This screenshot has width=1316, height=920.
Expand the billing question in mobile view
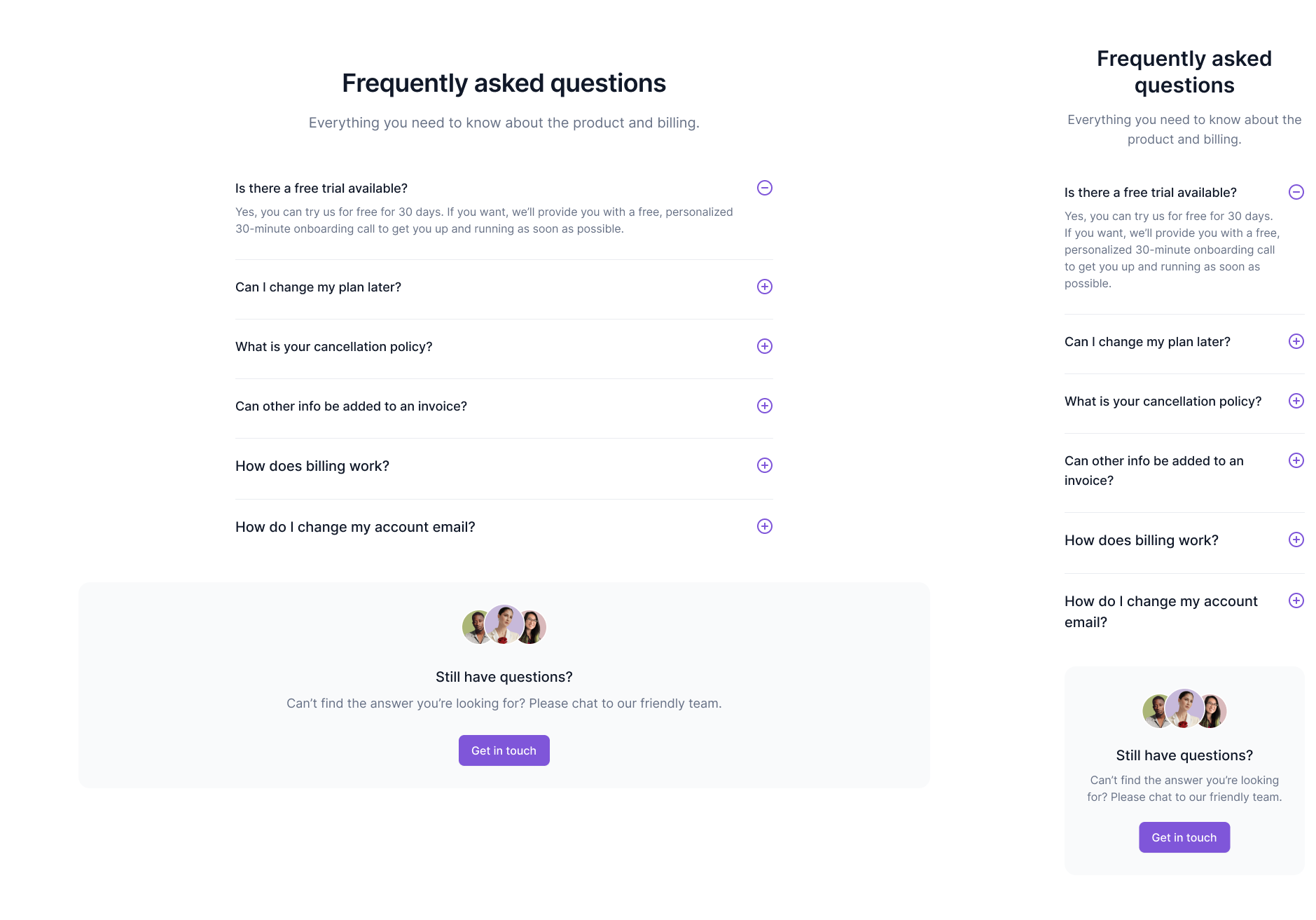pos(1297,540)
